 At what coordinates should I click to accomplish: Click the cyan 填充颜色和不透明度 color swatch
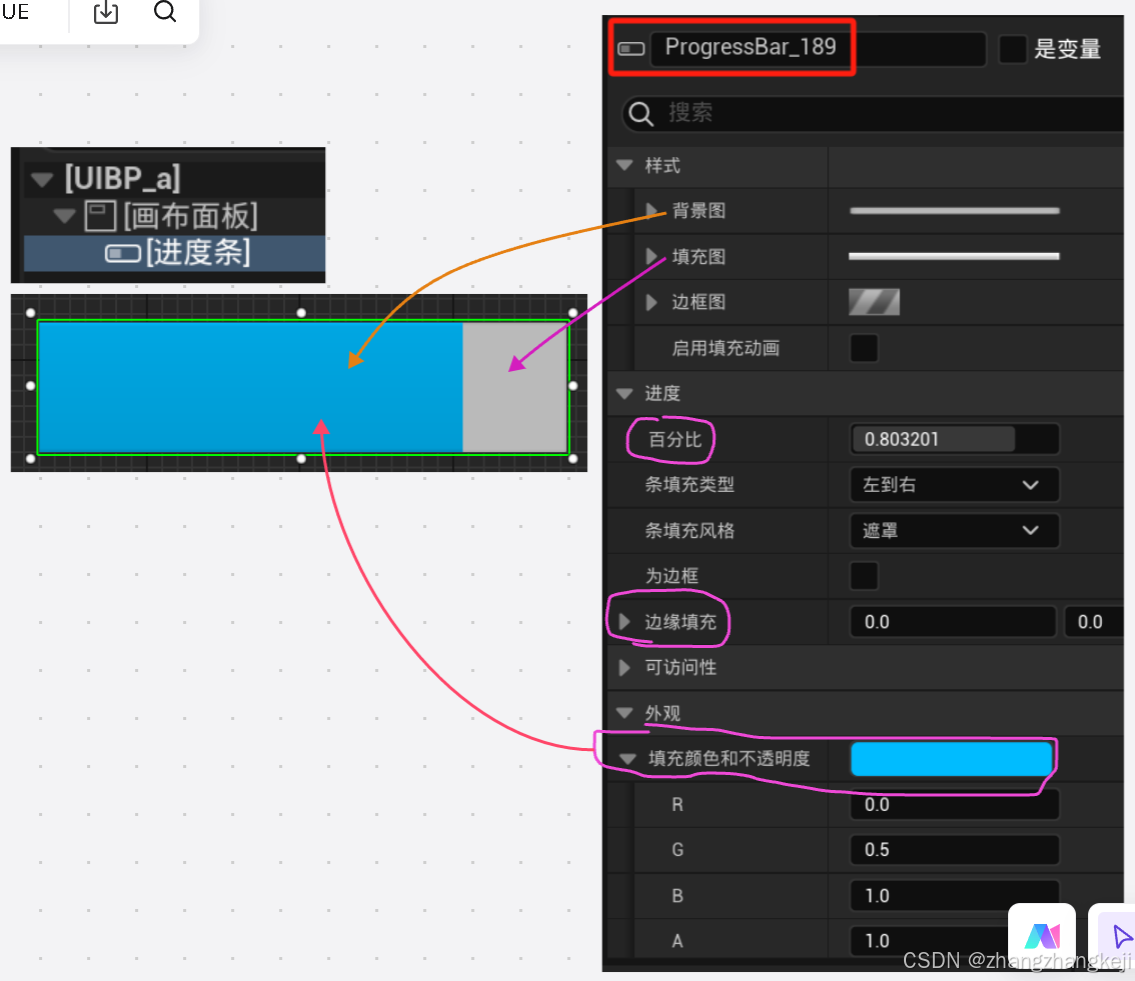951,759
